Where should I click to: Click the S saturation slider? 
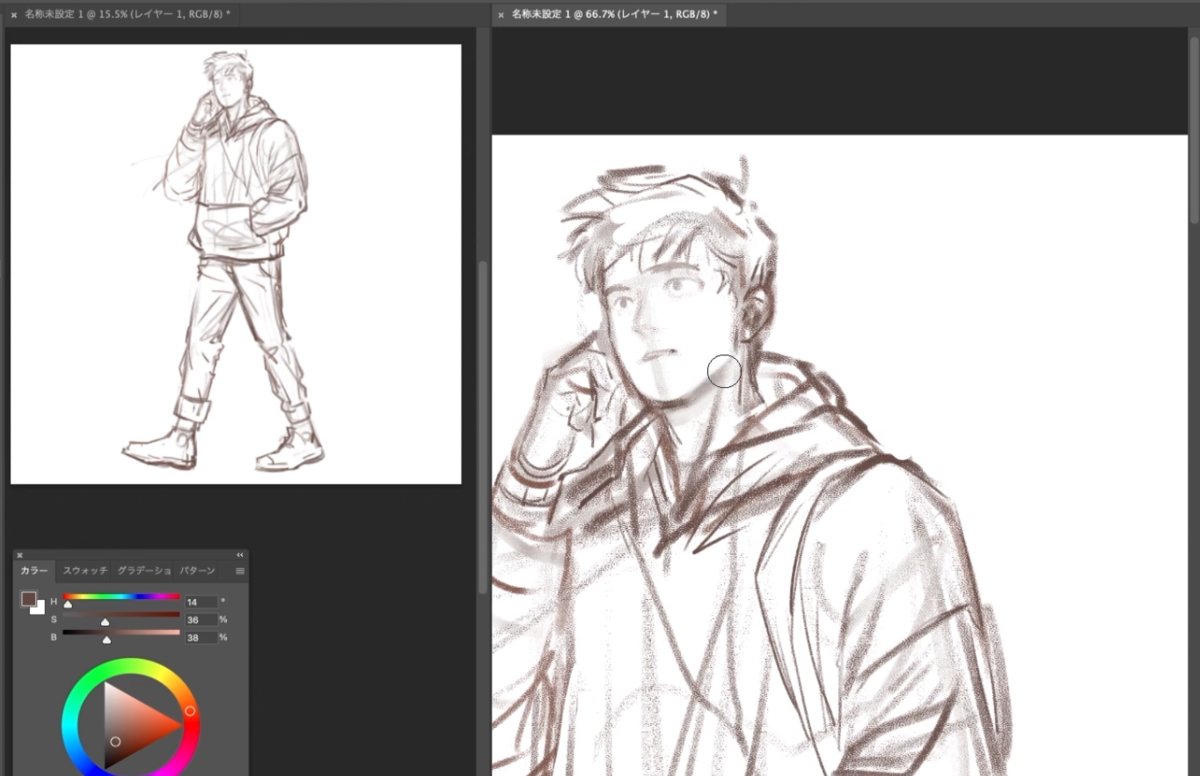point(121,614)
